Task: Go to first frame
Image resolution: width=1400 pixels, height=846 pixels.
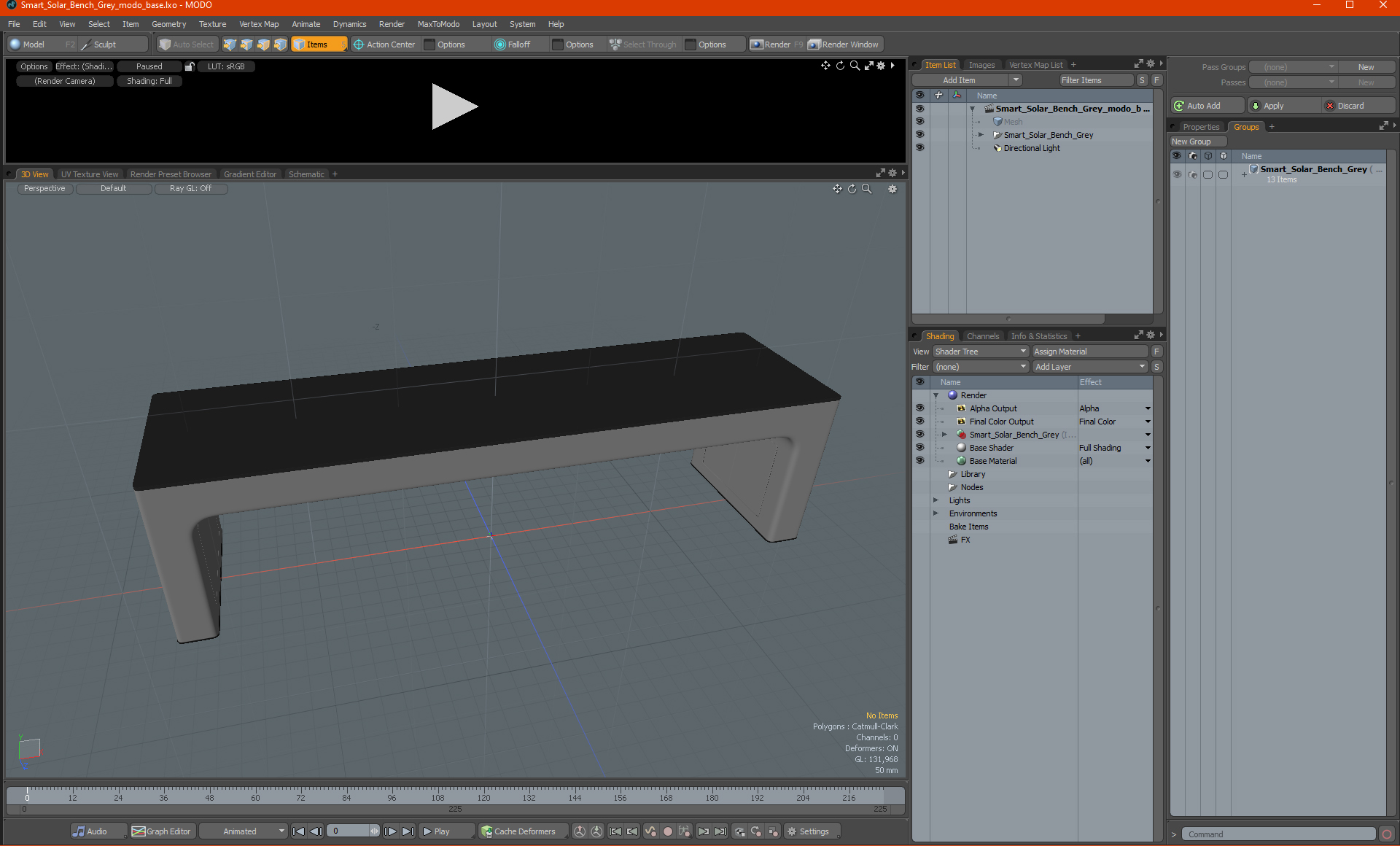Action: point(298,831)
